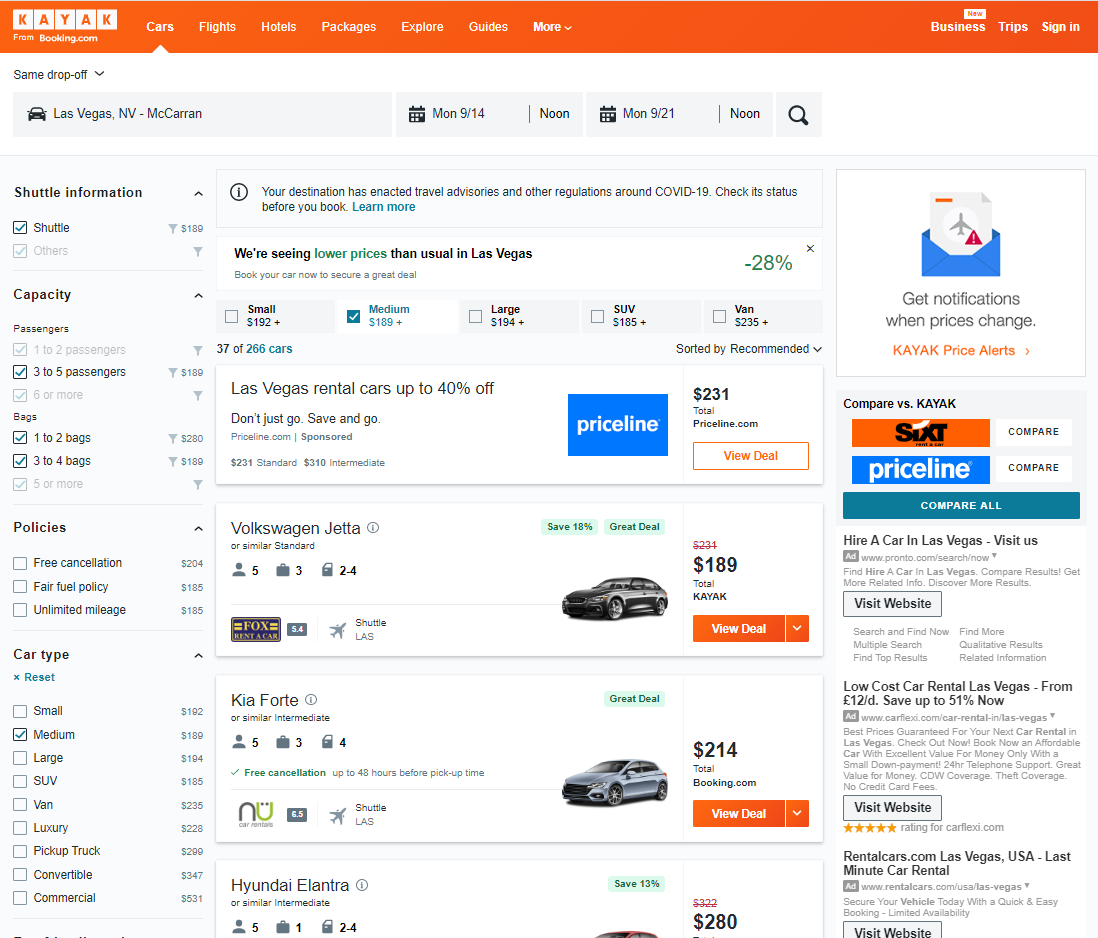Image resolution: width=1098 pixels, height=938 pixels.
Task: Reset the Car type filter
Action: point(34,677)
